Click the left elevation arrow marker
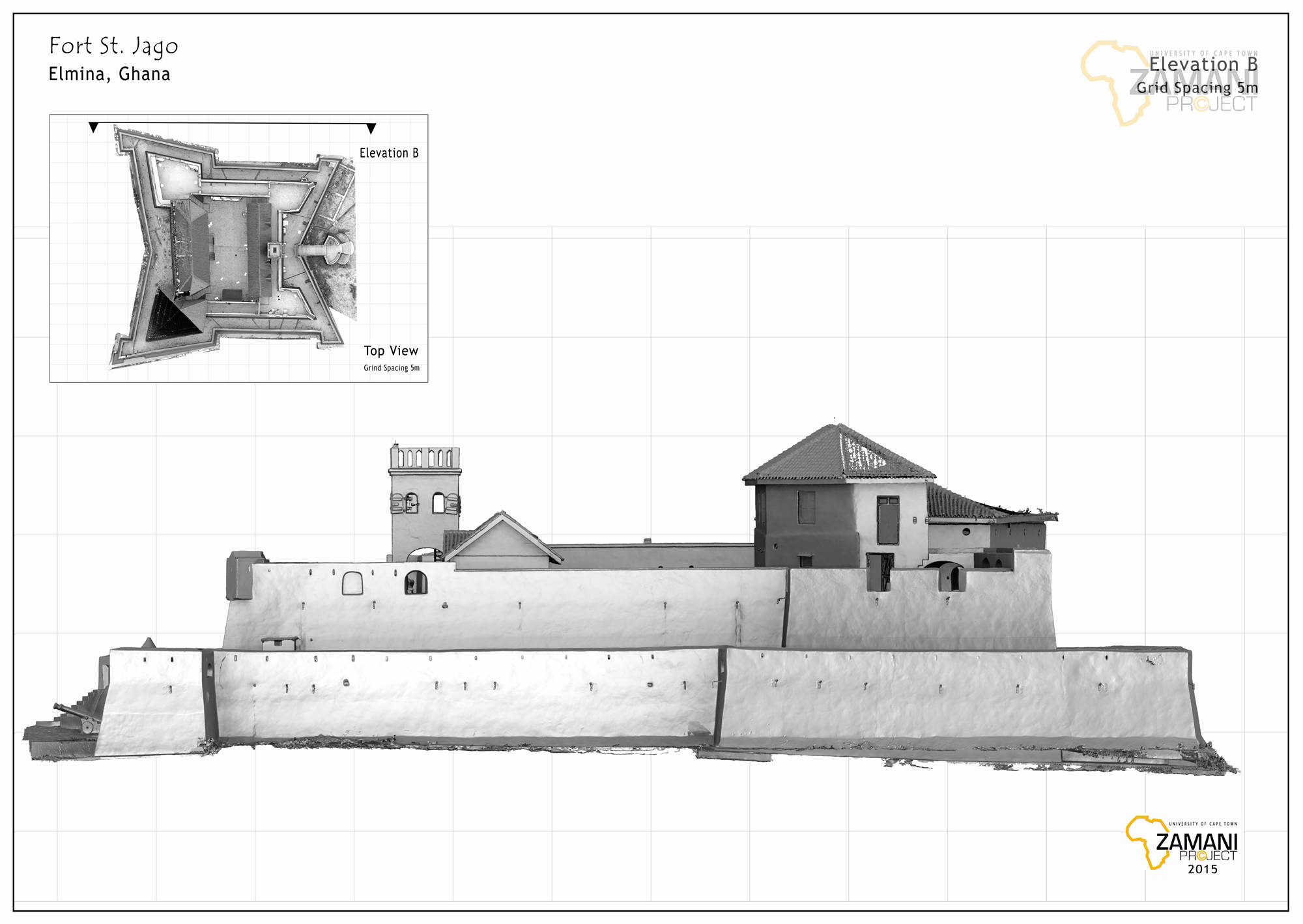1303x924 pixels. pyautogui.click(x=94, y=128)
